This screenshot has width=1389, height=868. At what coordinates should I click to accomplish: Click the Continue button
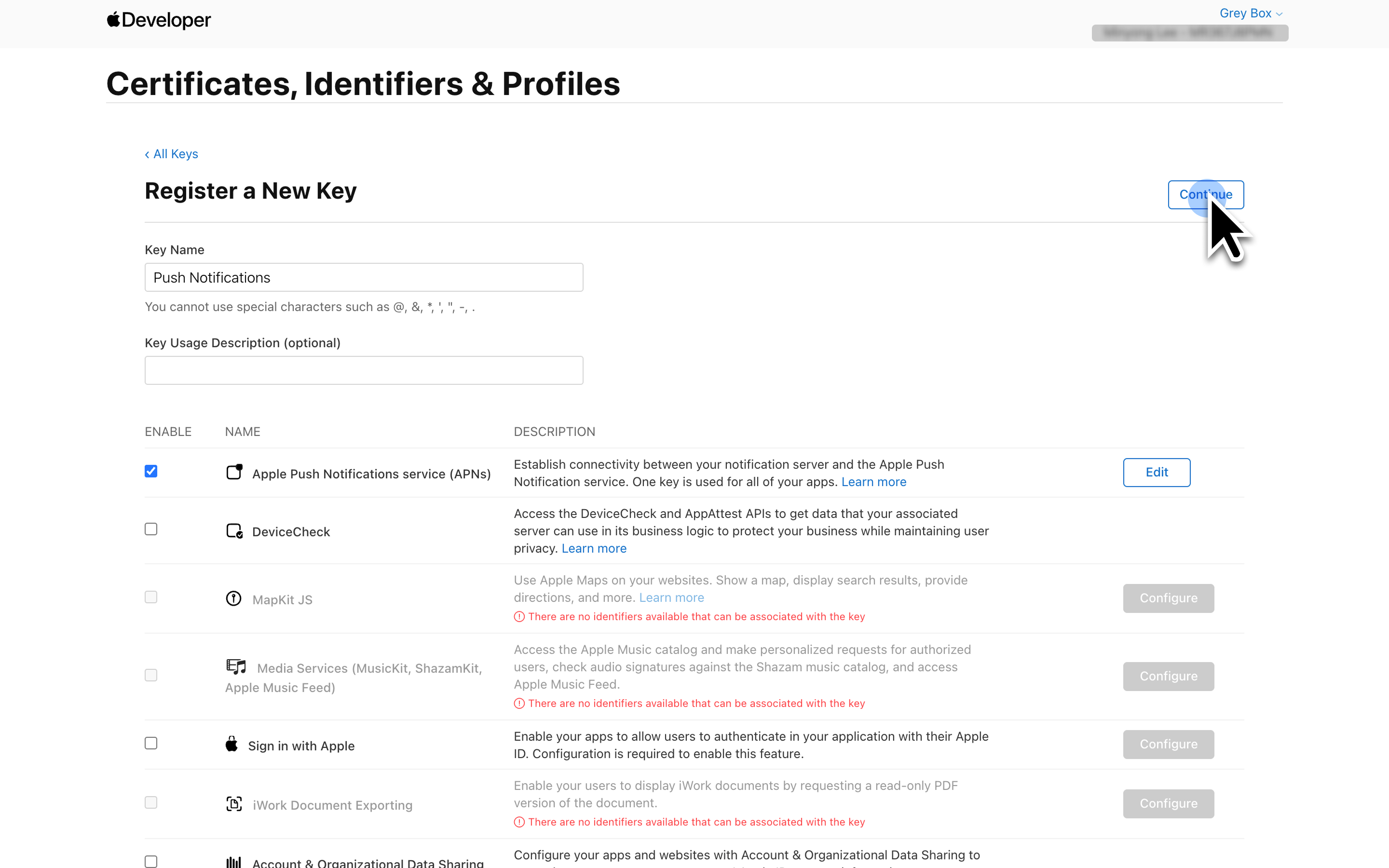click(x=1205, y=195)
